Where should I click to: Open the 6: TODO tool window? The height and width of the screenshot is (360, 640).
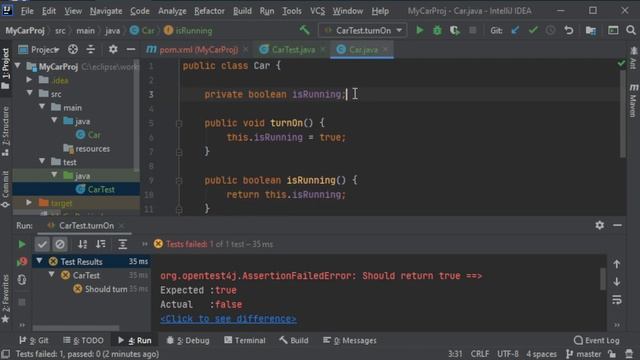click(x=83, y=340)
